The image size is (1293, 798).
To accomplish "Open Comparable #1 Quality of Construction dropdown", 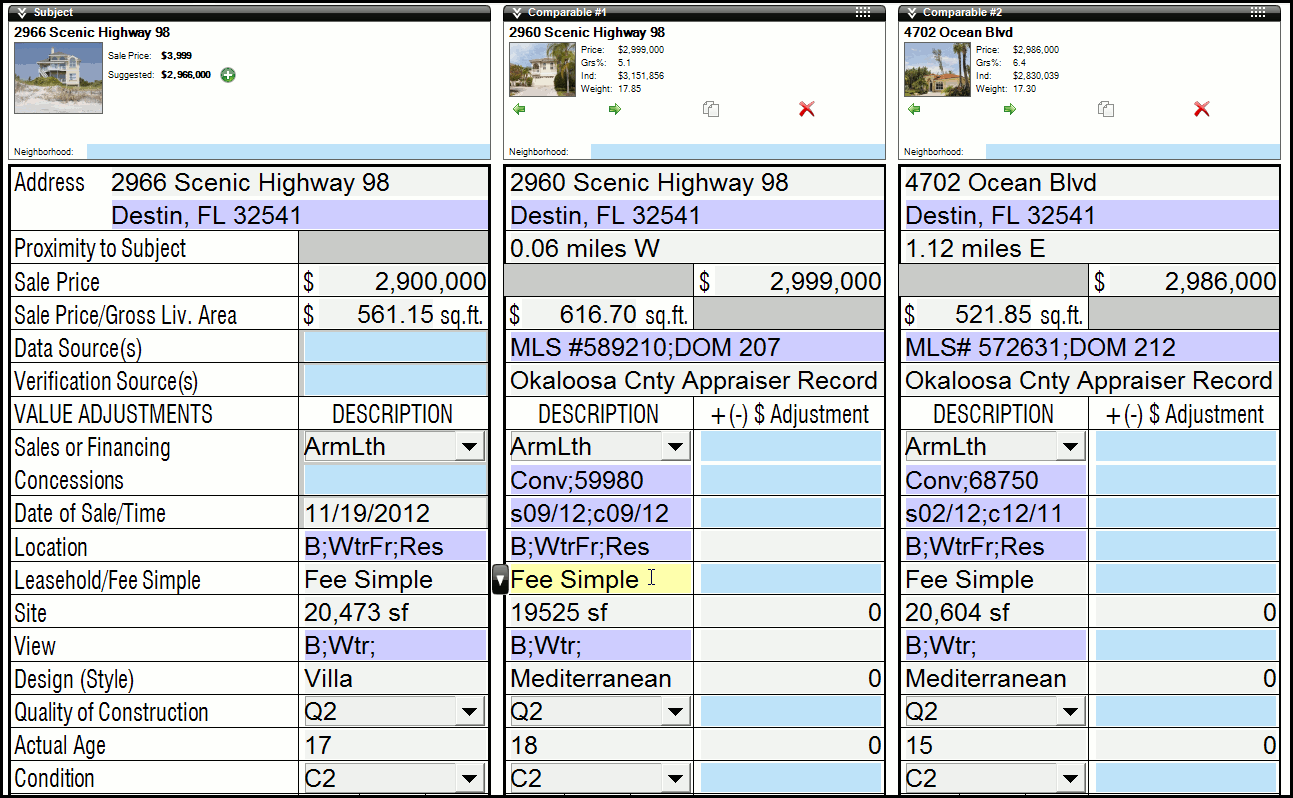I will pyautogui.click(x=676, y=712).
